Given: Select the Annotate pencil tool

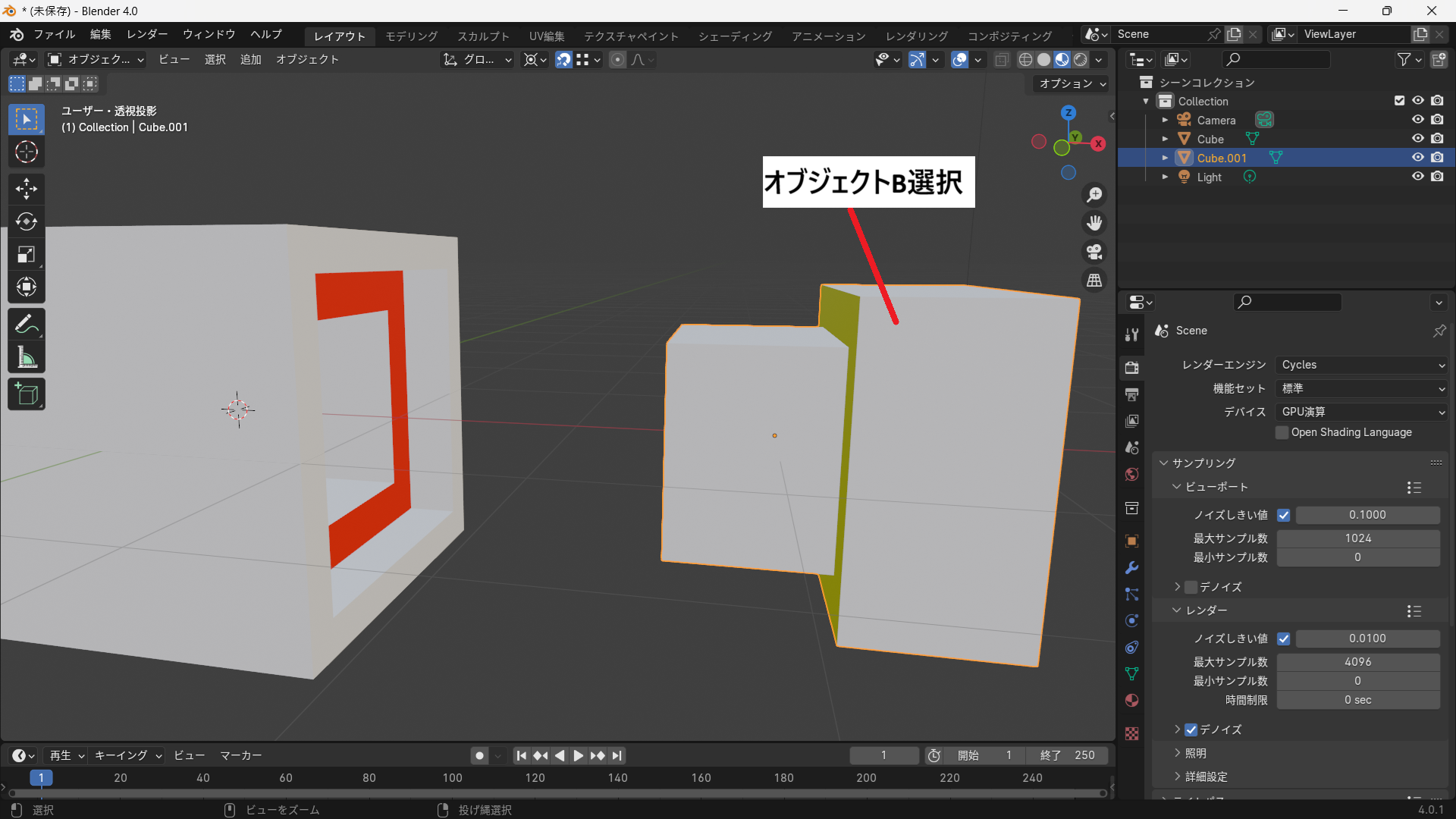Looking at the screenshot, I should 27,325.
